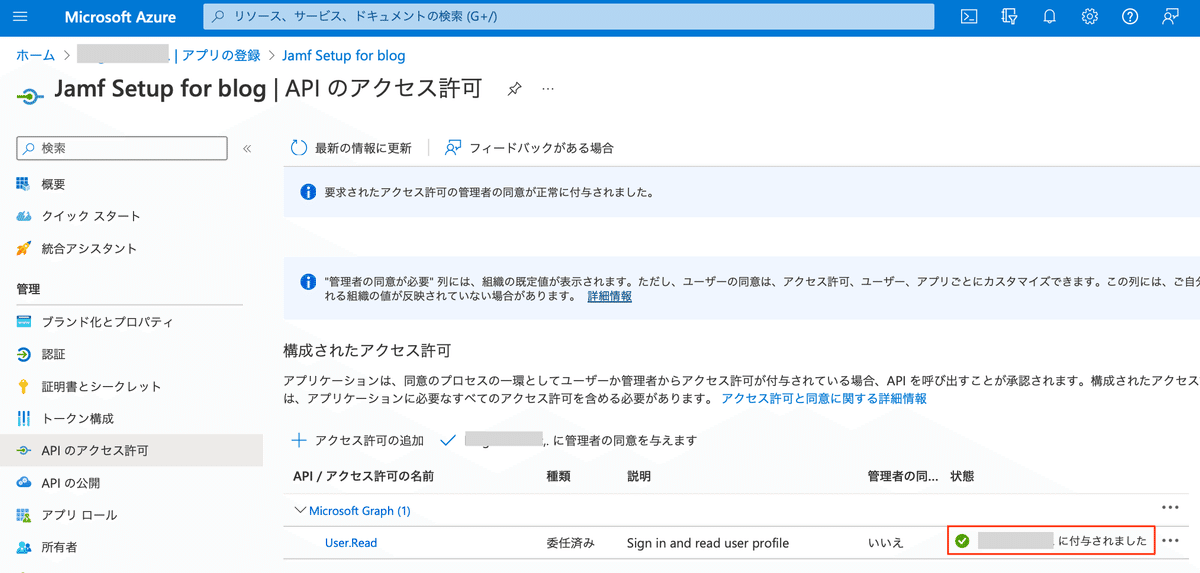Grant admin consent via the checkmark button
Image resolution: width=1200 pixels, height=573 pixels.
click(x=568, y=440)
